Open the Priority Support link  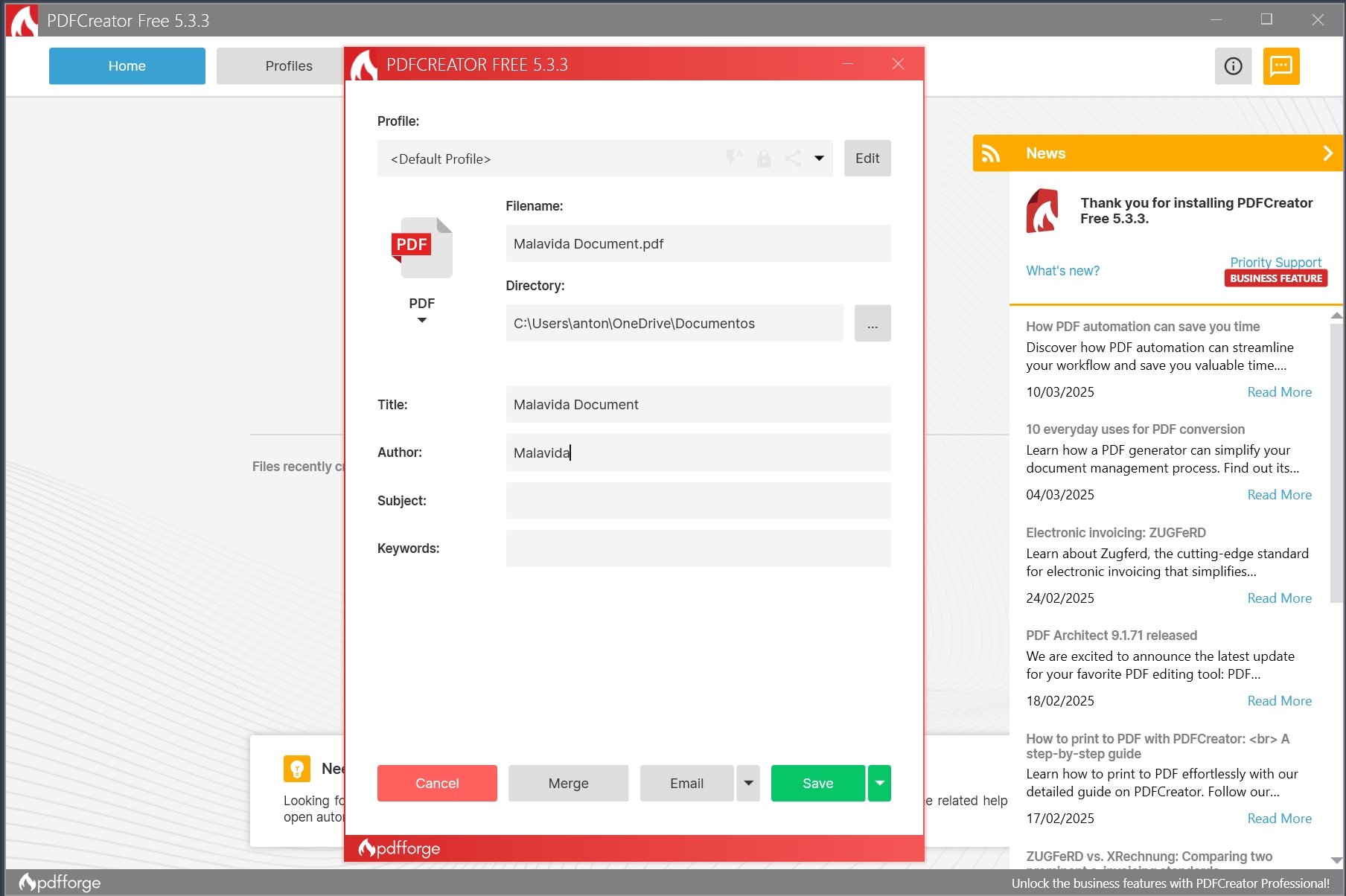tap(1275, 262)
